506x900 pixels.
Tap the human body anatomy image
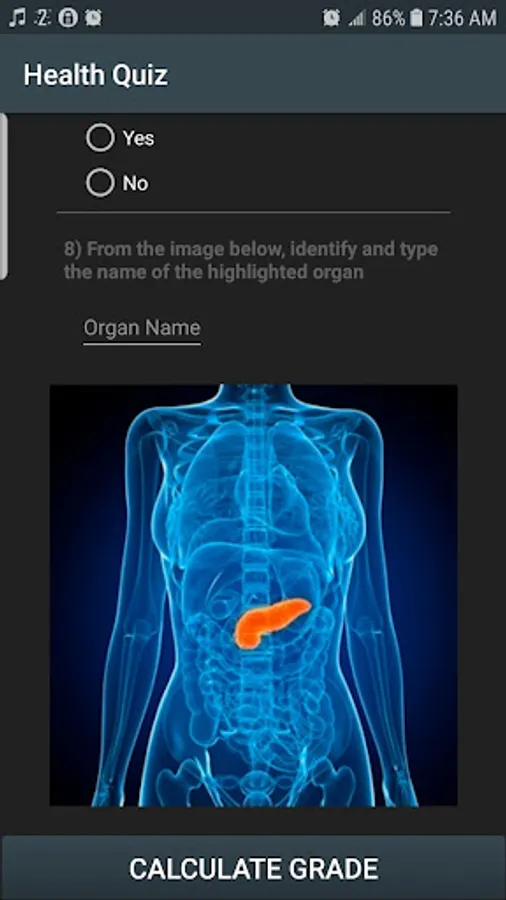click(254, 595)
